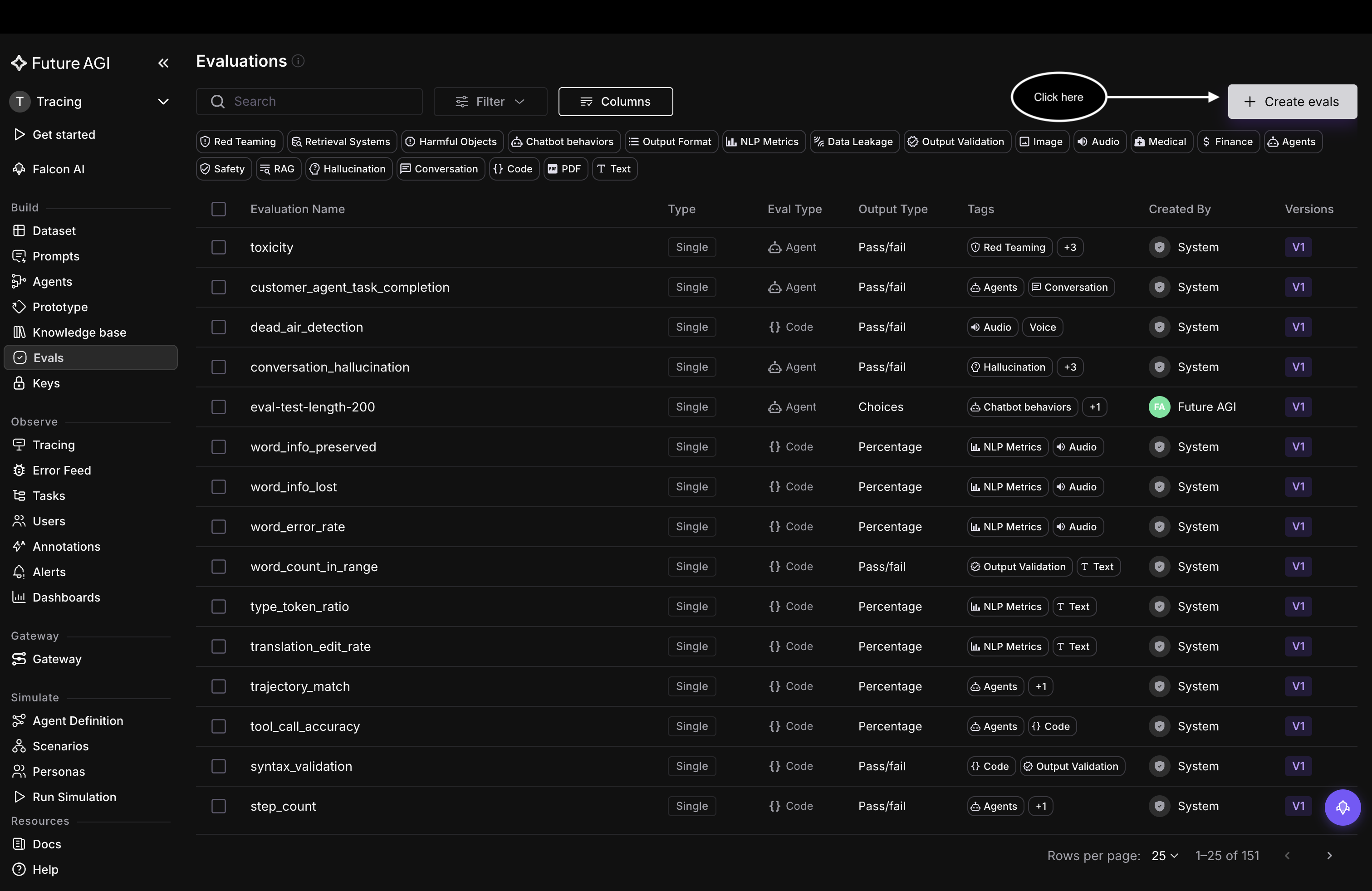Click the Future AGI creator avatar
Viewport: 1372px width, 891px height.
coord(1159,407)
